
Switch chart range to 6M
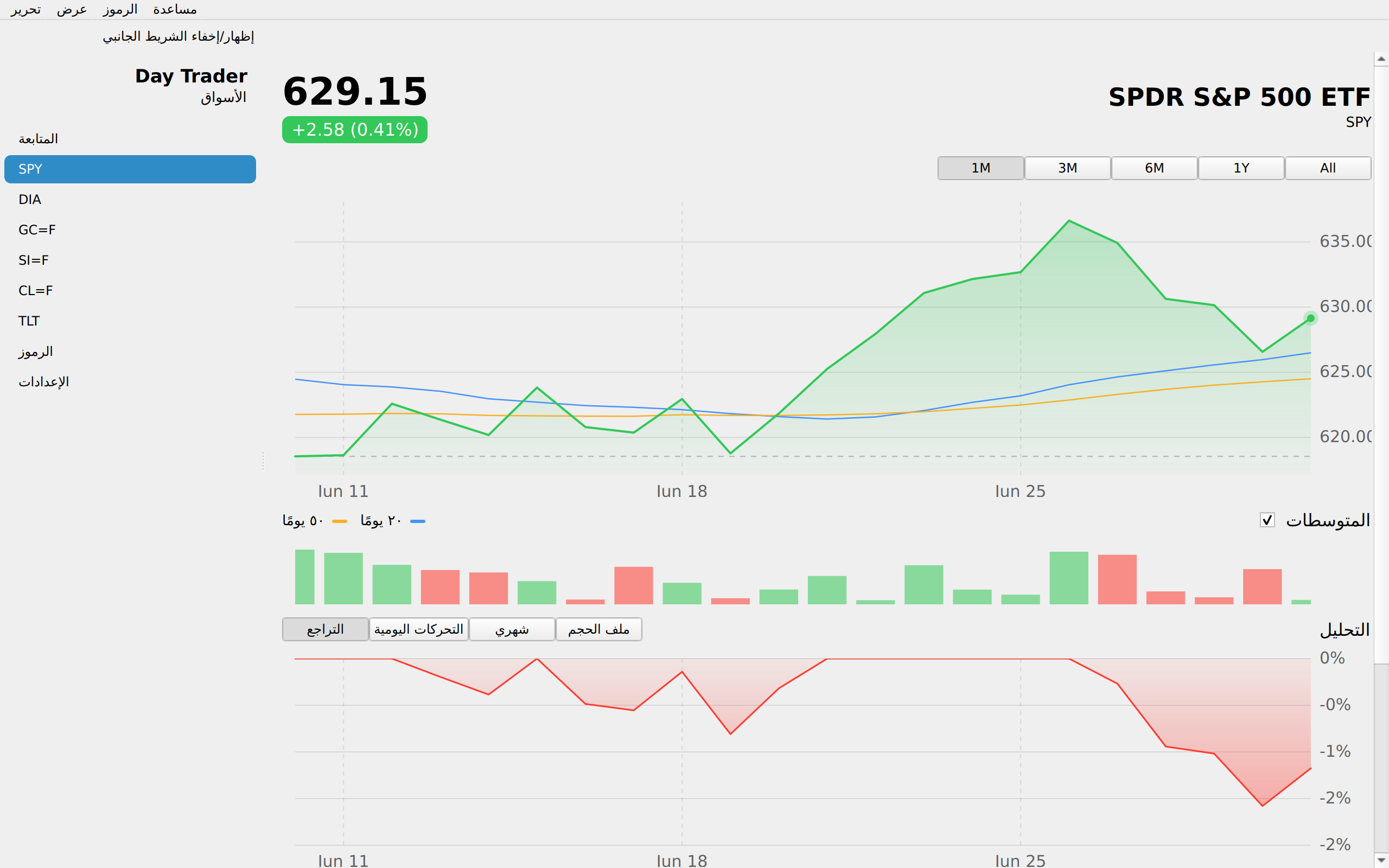1154,168
